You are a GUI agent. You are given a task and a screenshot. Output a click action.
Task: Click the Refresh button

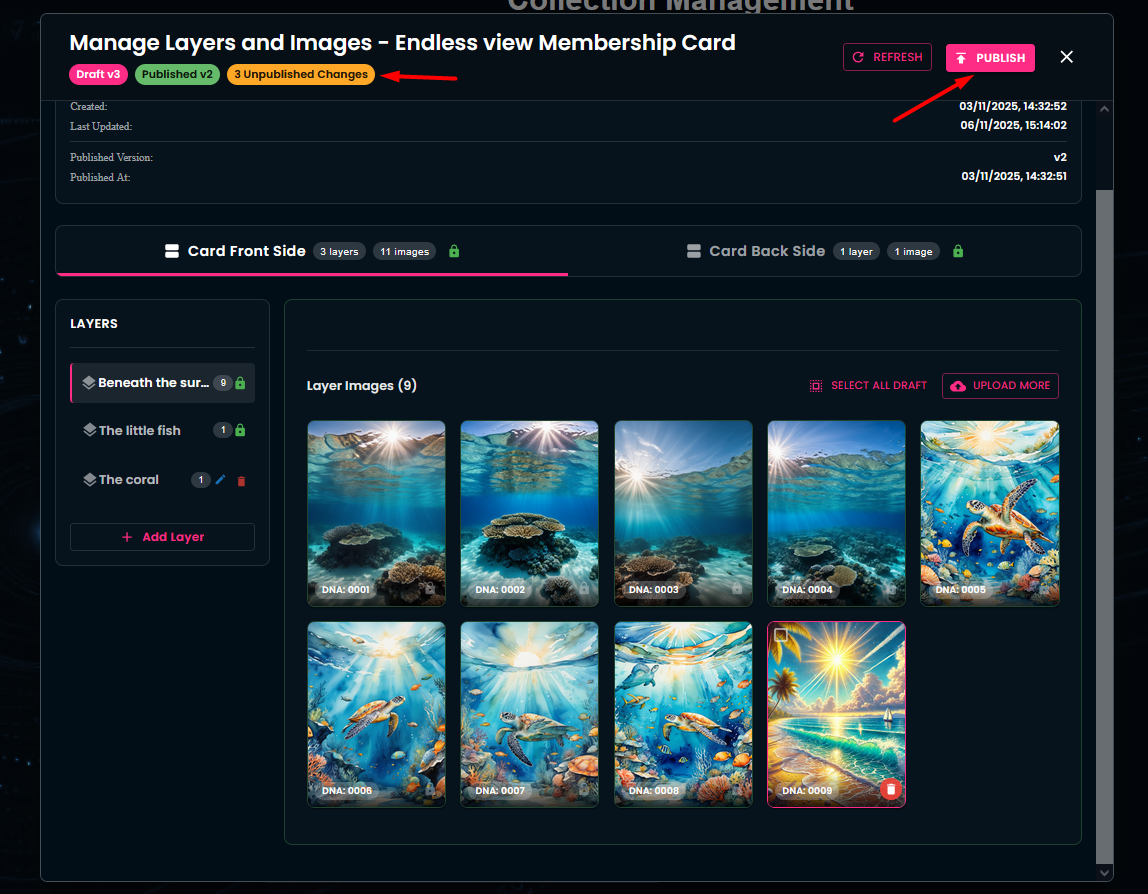point(886,57)
